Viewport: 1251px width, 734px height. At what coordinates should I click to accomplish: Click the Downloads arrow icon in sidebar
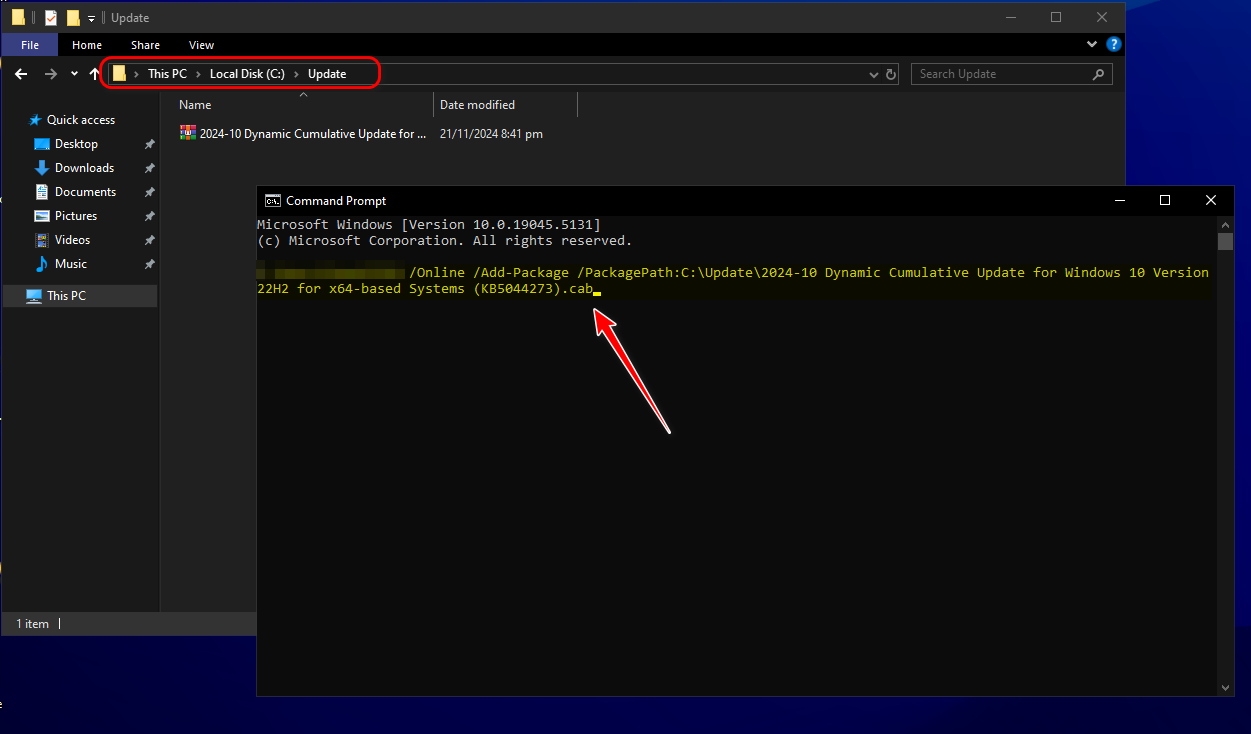(x=42, y=168)
